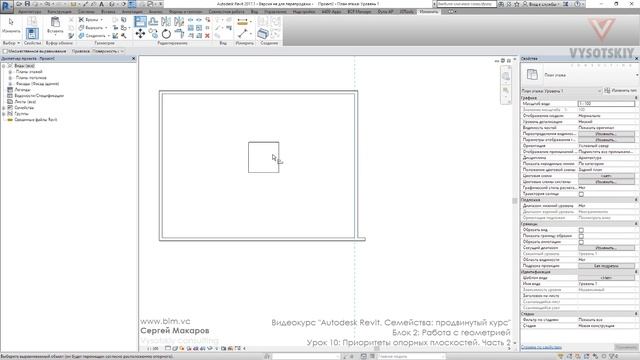This screenshot has height=360, width=640.
Task: Open the Управление ribbon tab
Action: (x=275, y=12)
